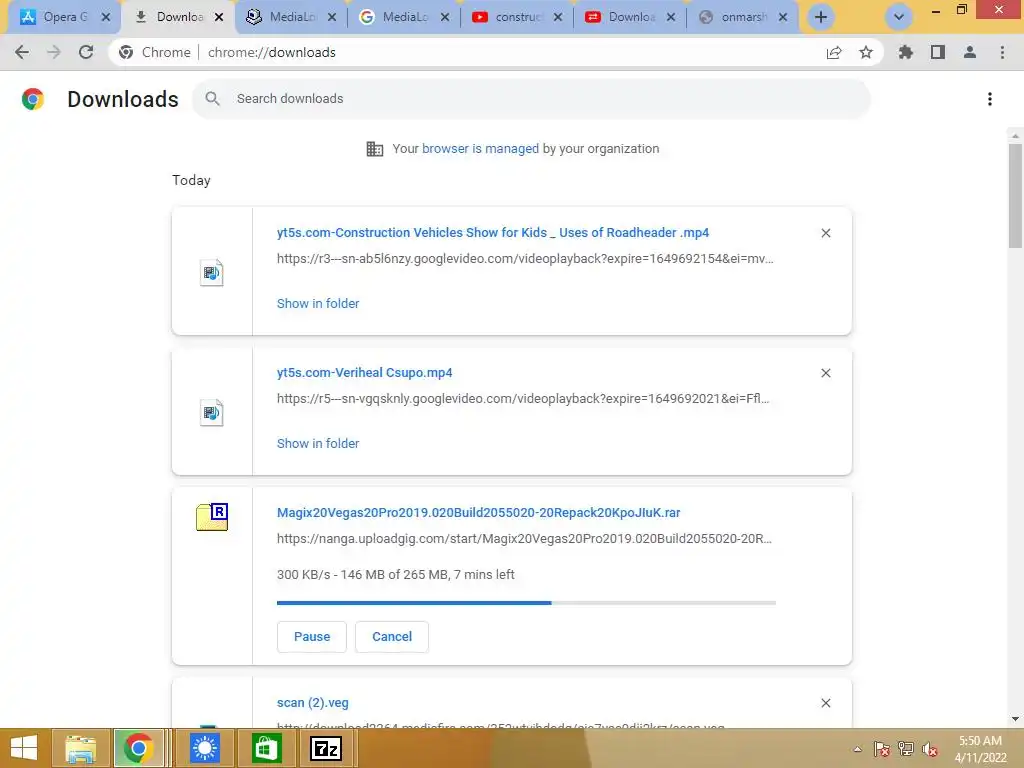Open the Magix Vegas Pro rar file link
This screenshot has width=1024, height=768.
[478, 513]
